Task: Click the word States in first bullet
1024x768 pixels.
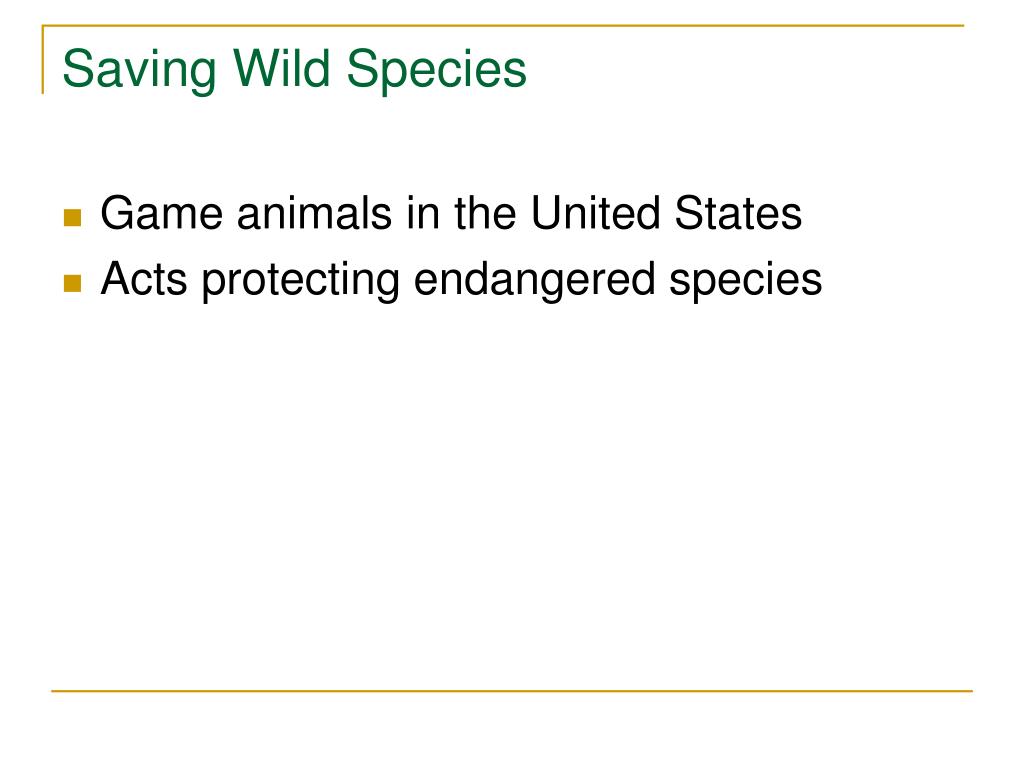Action: (739, 214)
